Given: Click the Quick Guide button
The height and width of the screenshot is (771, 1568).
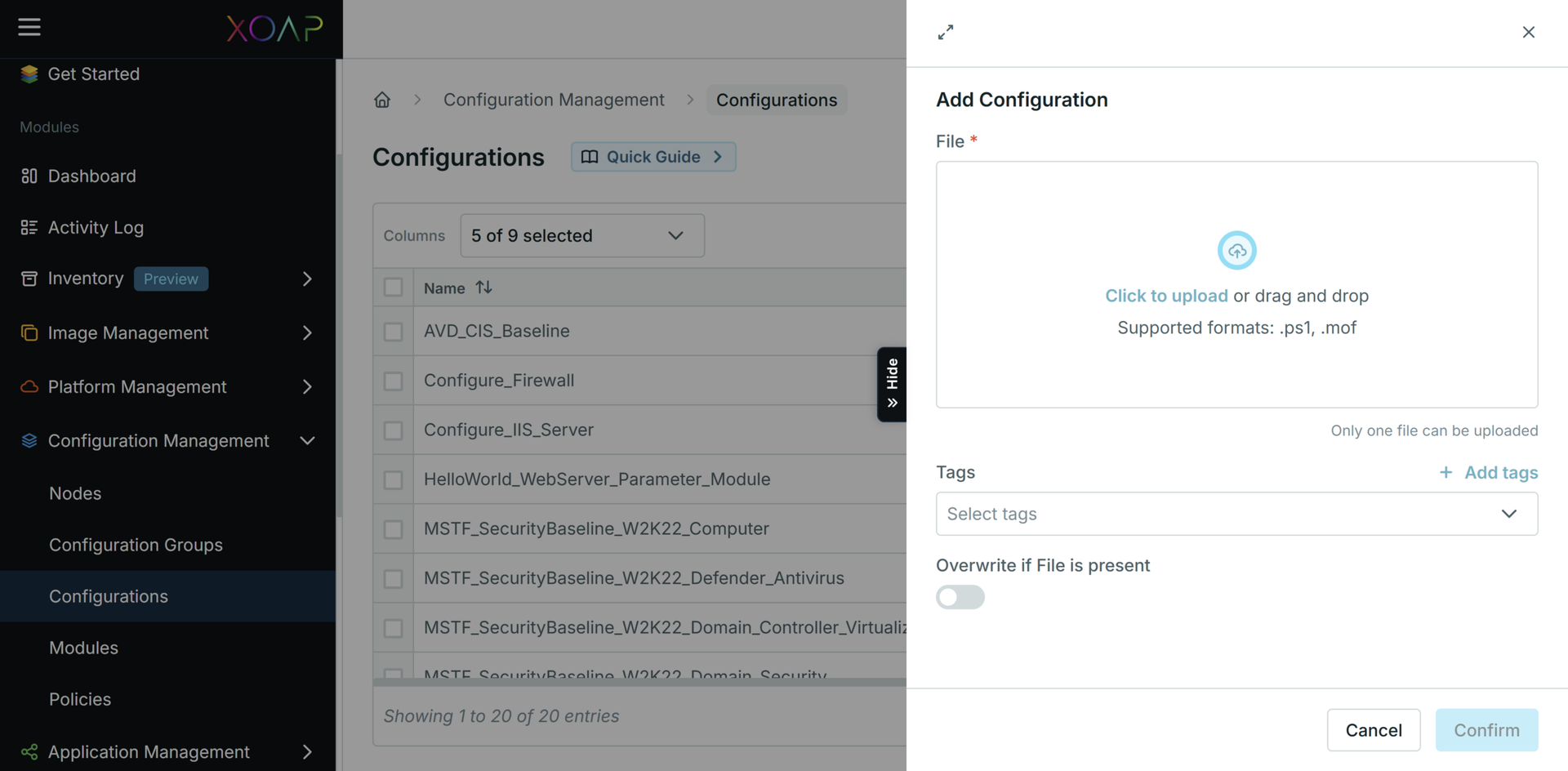Looking at the screenshot, I should pos(653,157).
